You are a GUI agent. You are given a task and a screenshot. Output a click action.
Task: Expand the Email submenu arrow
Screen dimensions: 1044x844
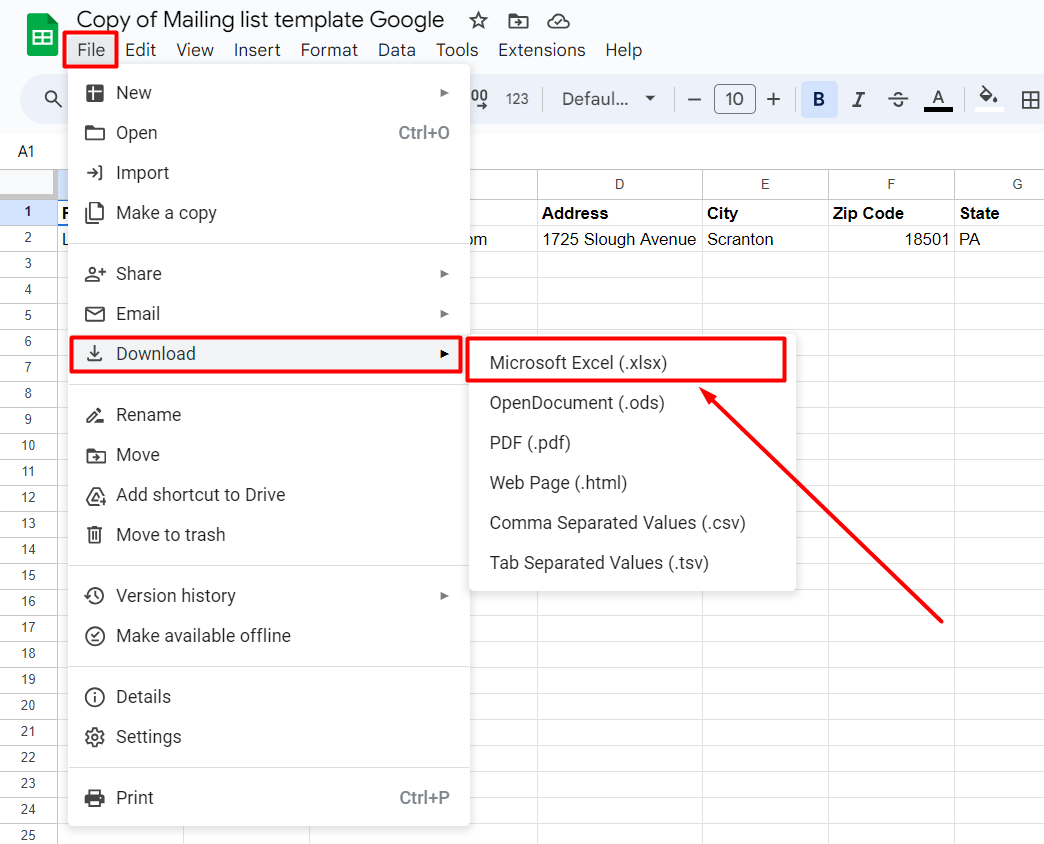[x=444, y=314]
